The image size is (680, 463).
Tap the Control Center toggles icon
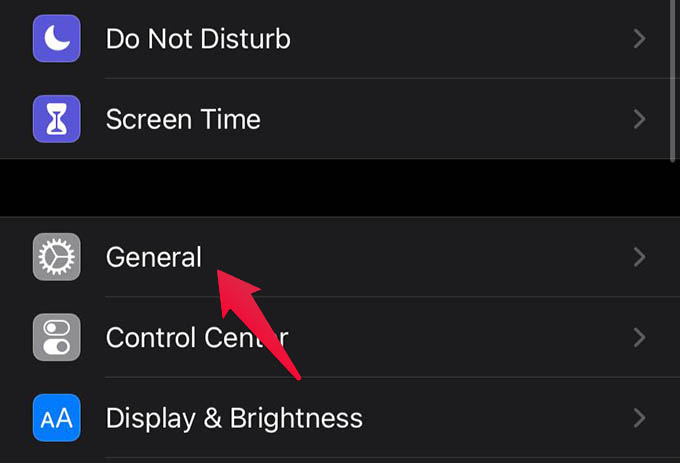click(56, 337)
